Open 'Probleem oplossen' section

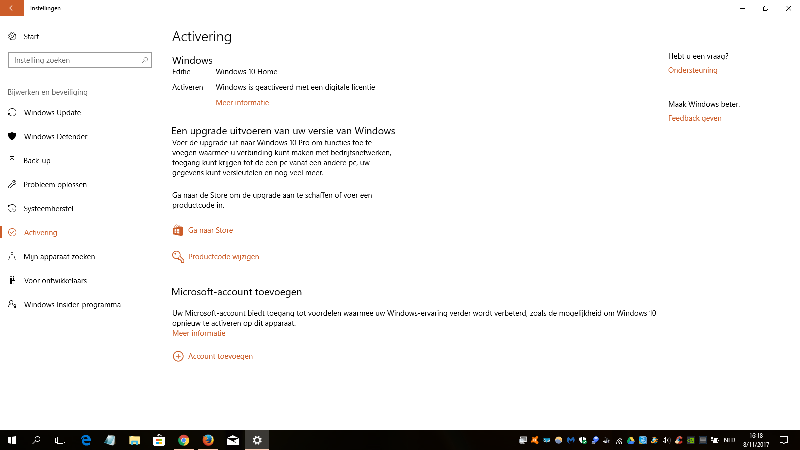pyautogui.click(x=55, y=184)
